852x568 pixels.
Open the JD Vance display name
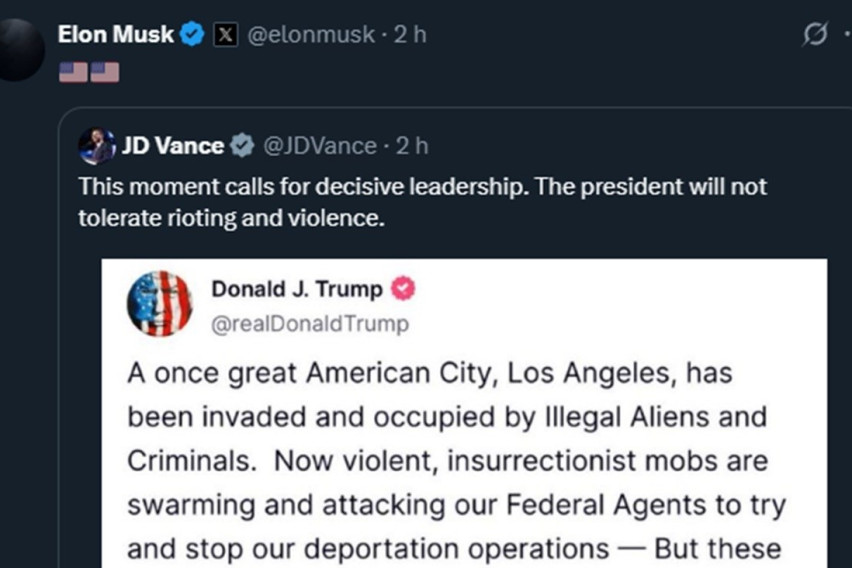172,146
